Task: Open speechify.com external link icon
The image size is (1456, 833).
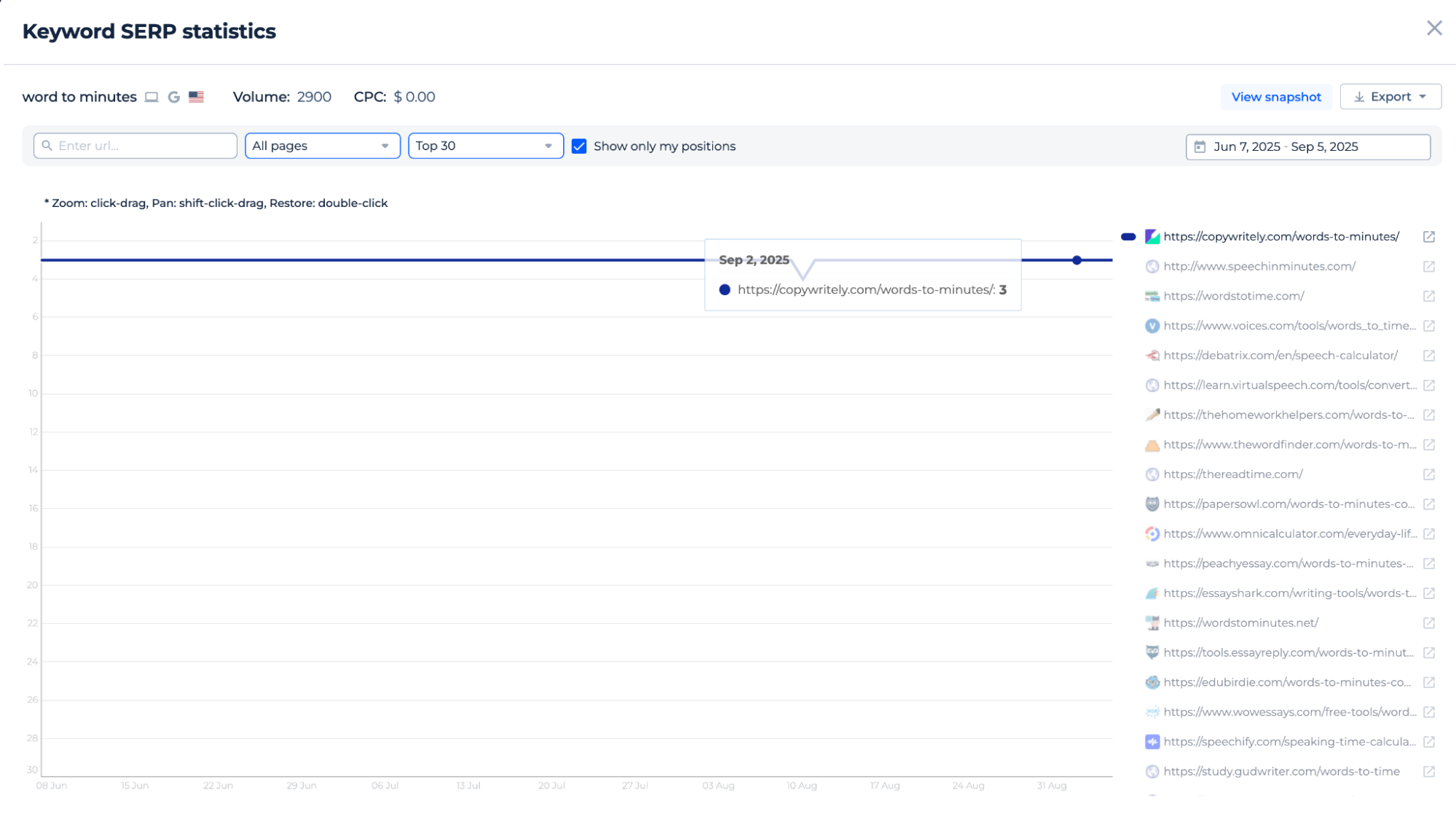Action: [x=1429, y=742]
